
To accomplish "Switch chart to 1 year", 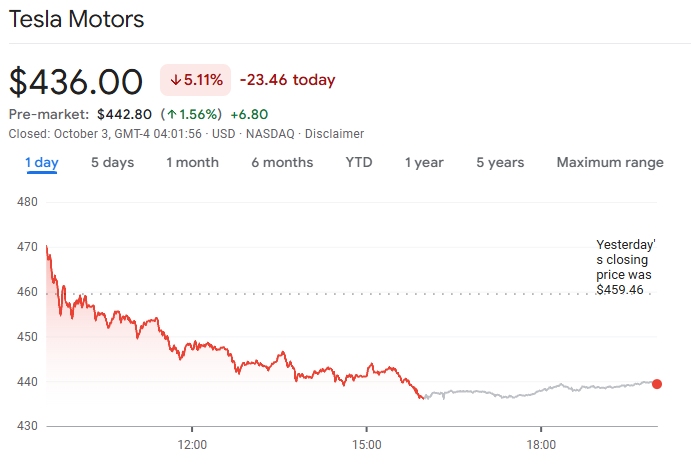I will [x=424, y=163].
